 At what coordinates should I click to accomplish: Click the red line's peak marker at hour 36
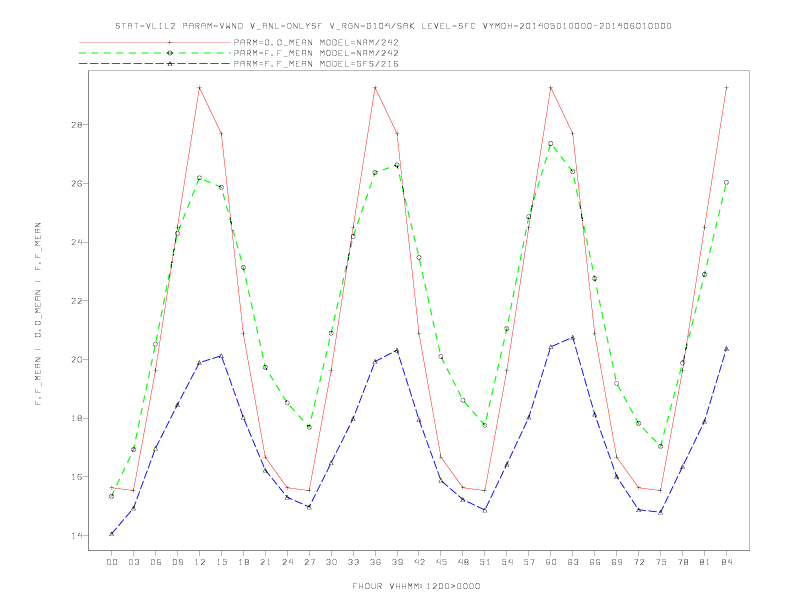[375, 88]
